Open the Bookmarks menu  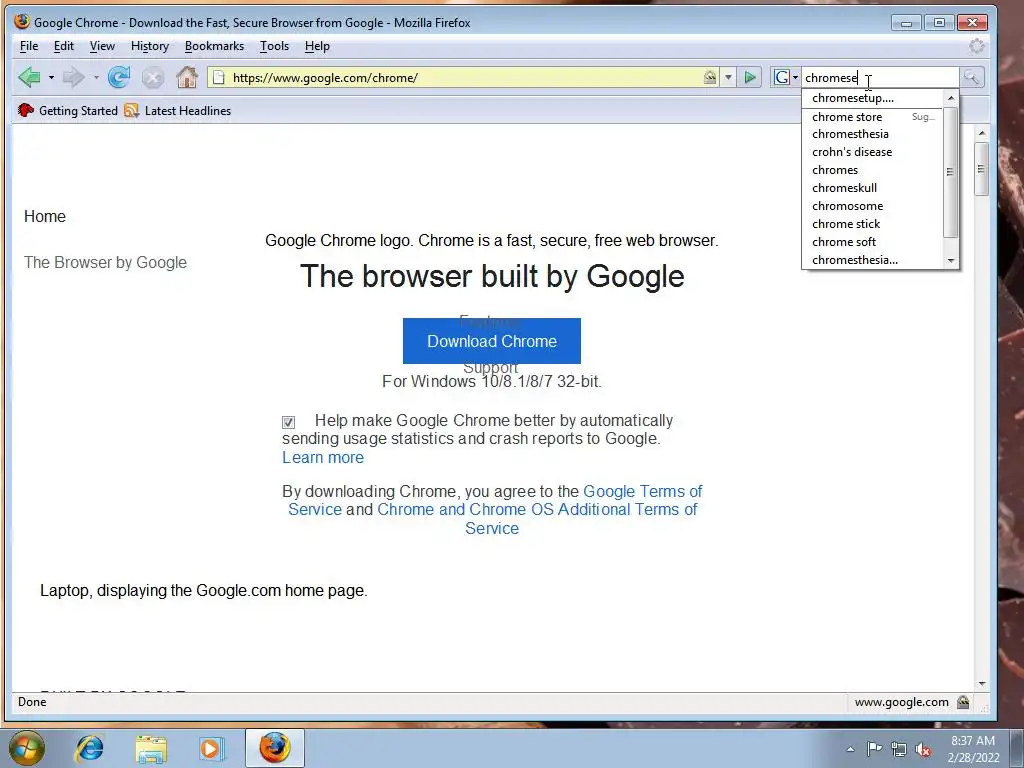pos(214,46)
